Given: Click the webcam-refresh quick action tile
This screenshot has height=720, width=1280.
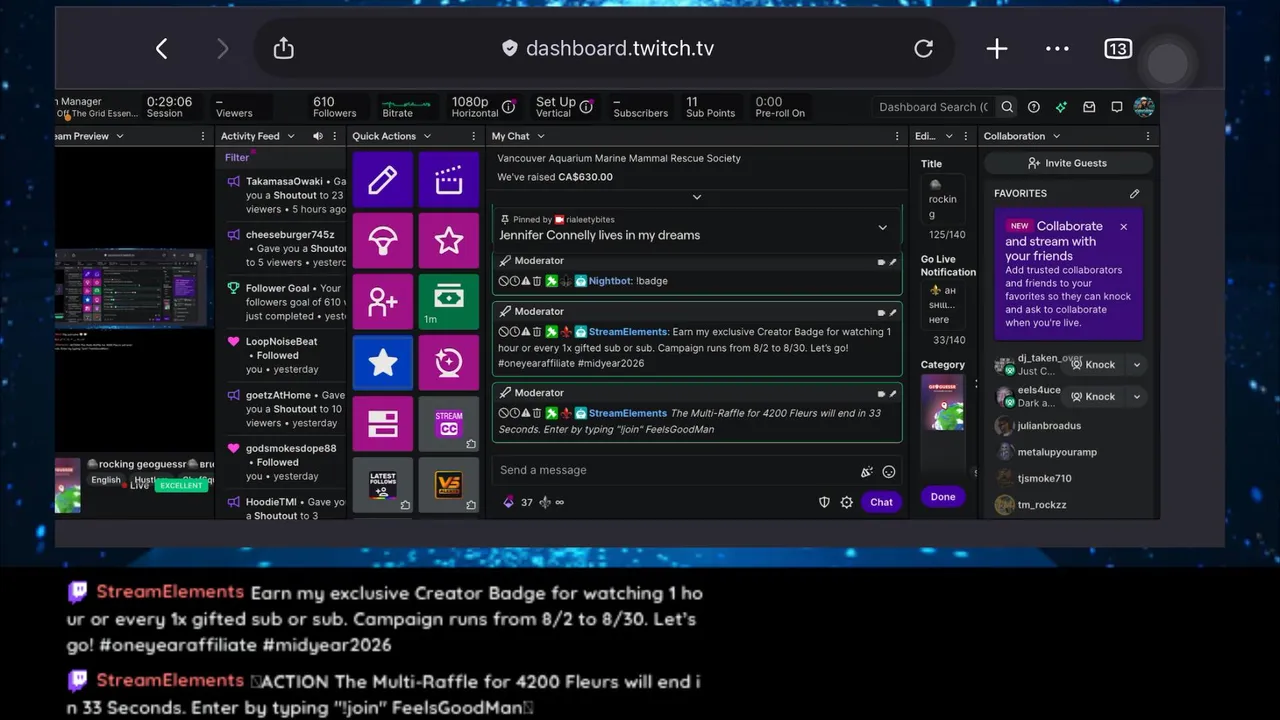Looking at the screenshot, I should pyautogui.click(x=449, y=362).
